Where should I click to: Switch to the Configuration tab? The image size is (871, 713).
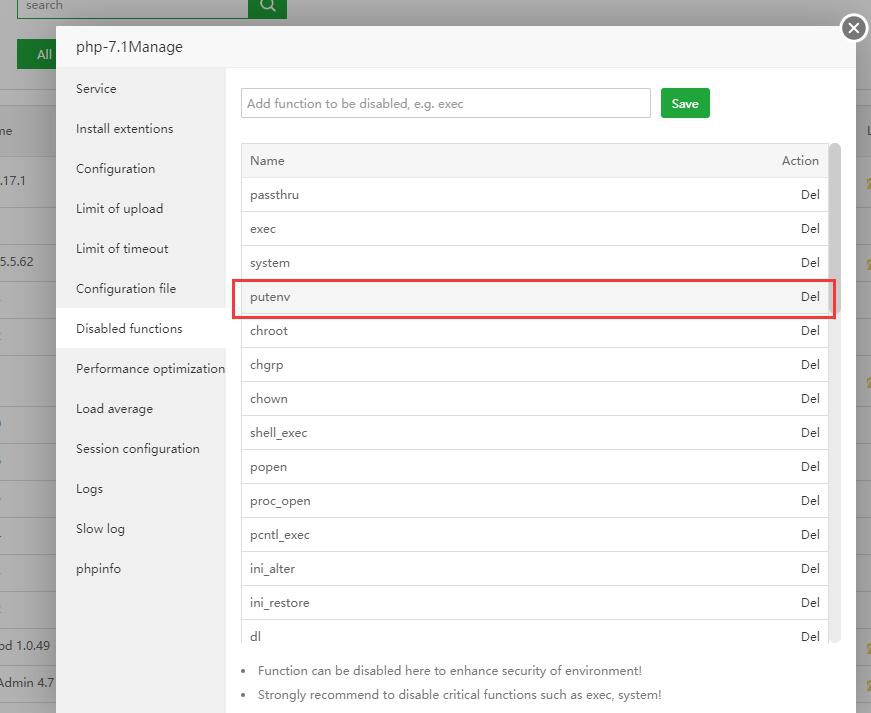tap(115, 169)
